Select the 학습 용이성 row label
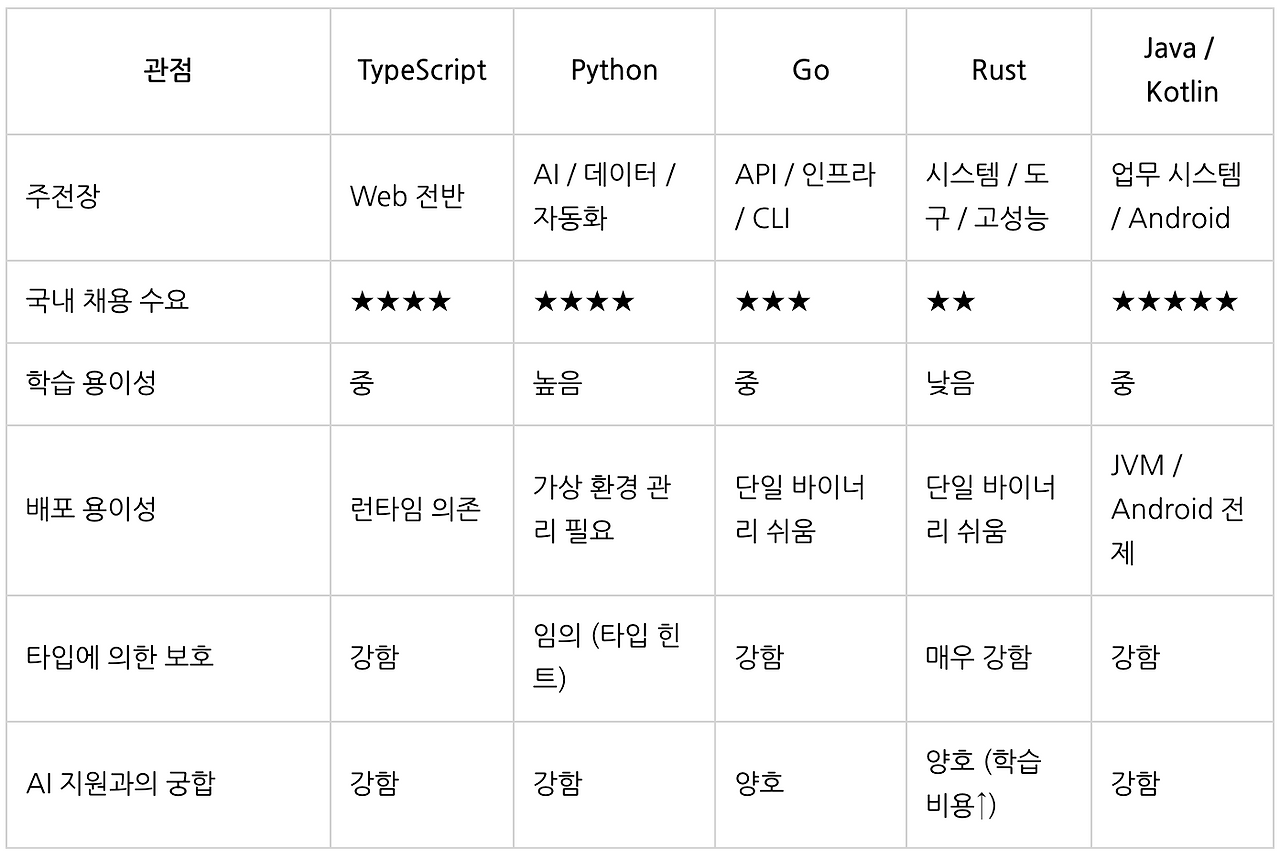This screenshot has height=858, width=1280. point(90,384)
